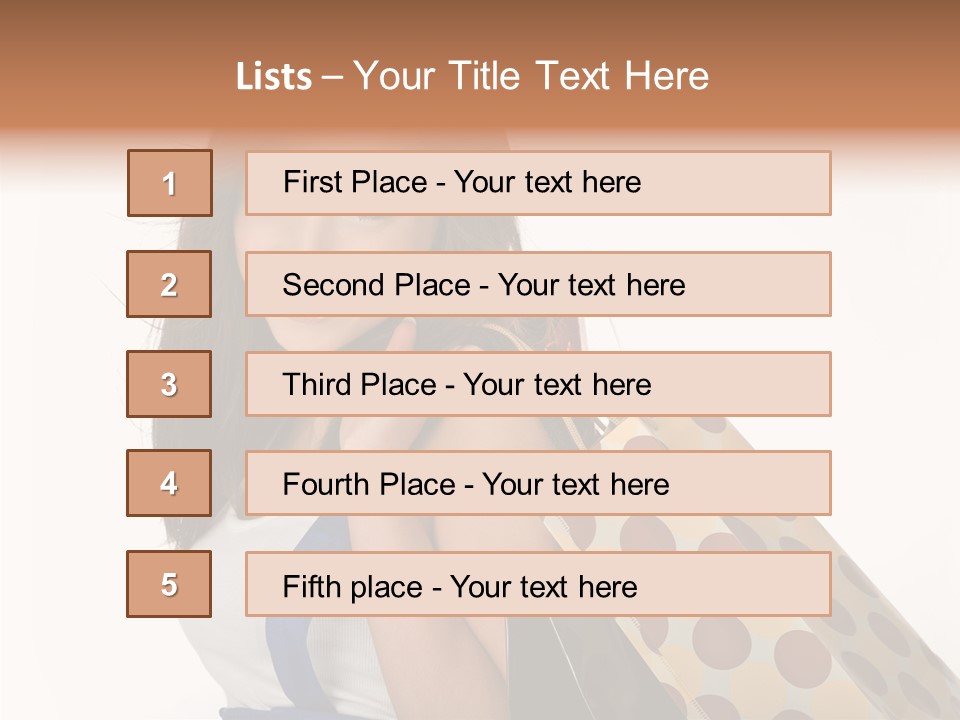This screenshot has width=960, height=720.
Task: Click the Fourth Place text bar
Action: [x=538, y=483]
